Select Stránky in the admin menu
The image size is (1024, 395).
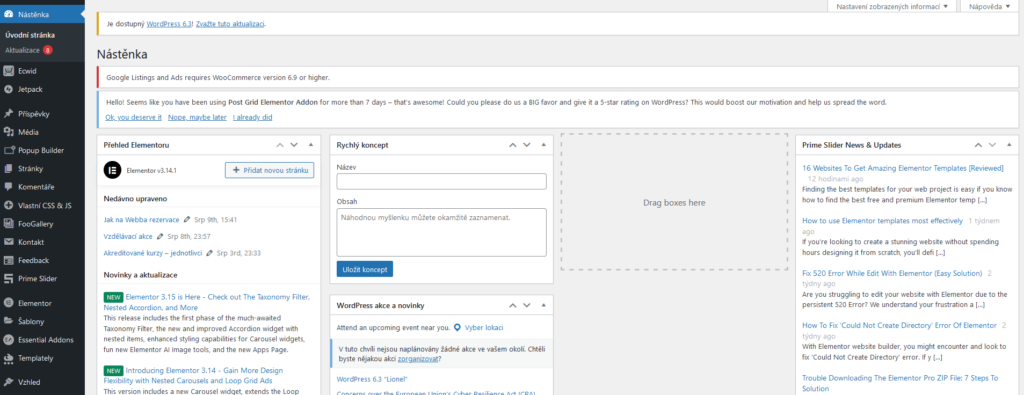coord(31,168)
